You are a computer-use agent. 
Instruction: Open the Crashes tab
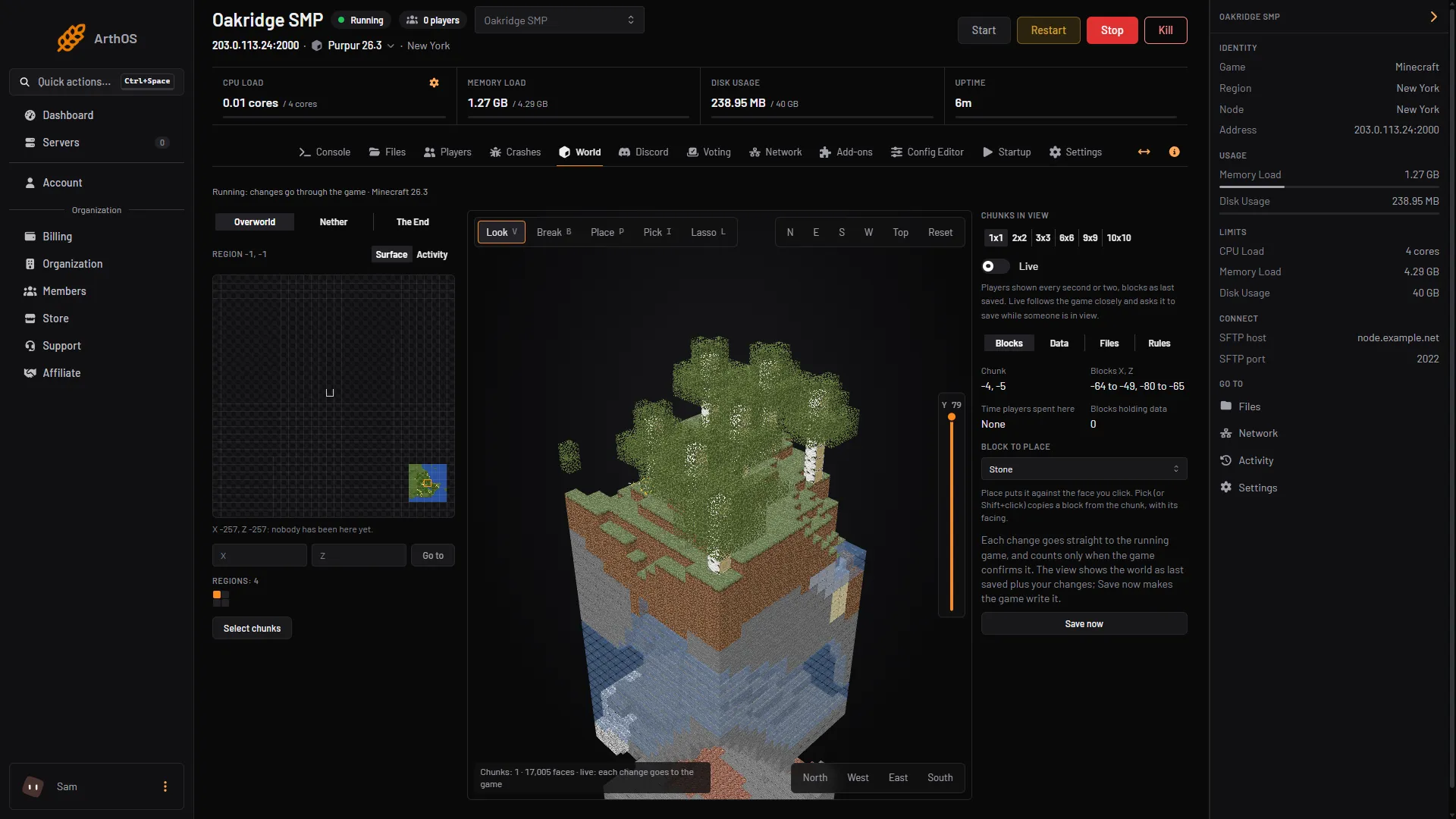515,152
